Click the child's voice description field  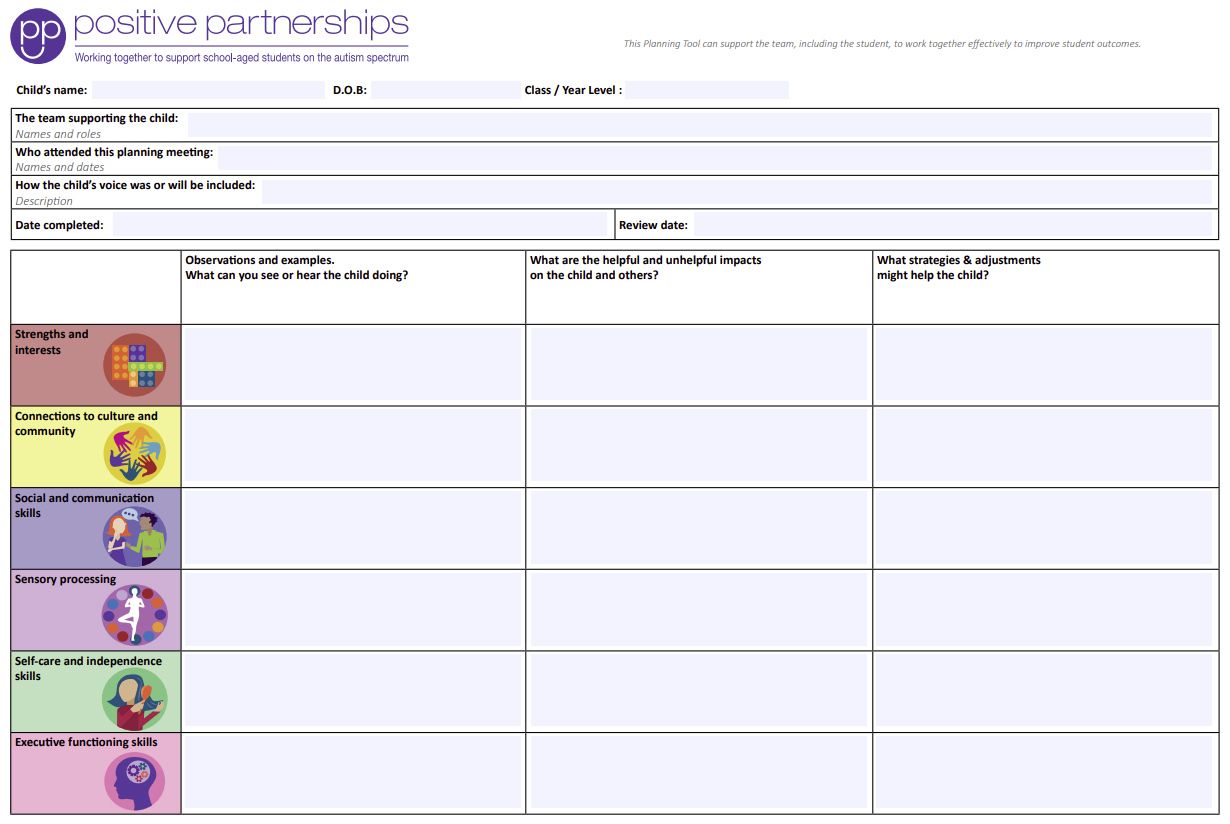pos(737,192)
